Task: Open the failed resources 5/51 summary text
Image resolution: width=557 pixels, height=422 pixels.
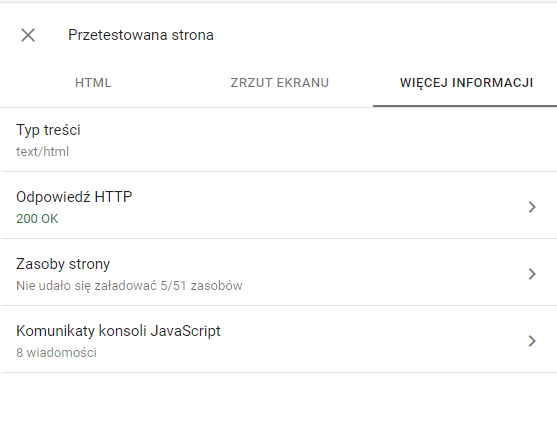Action: [129, 286]
